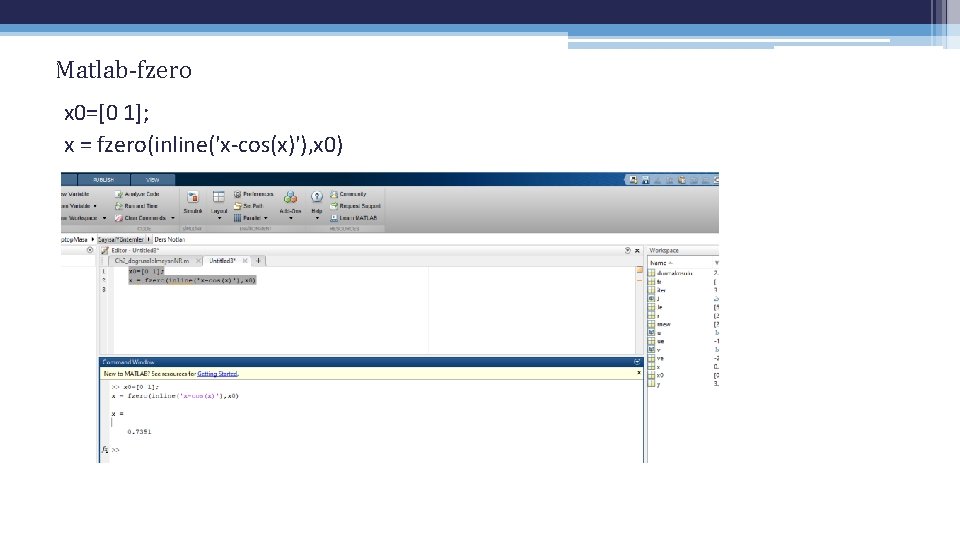Click Learn MATLAB in Resources
960x540 pixels.
354,218
